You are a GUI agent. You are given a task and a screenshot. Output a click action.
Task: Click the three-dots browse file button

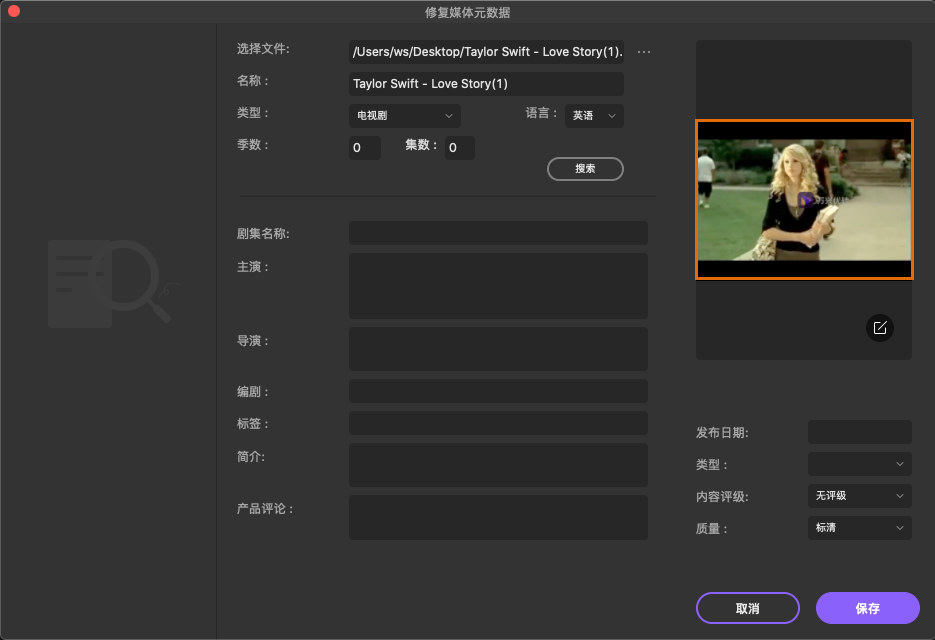pos(644,52)
